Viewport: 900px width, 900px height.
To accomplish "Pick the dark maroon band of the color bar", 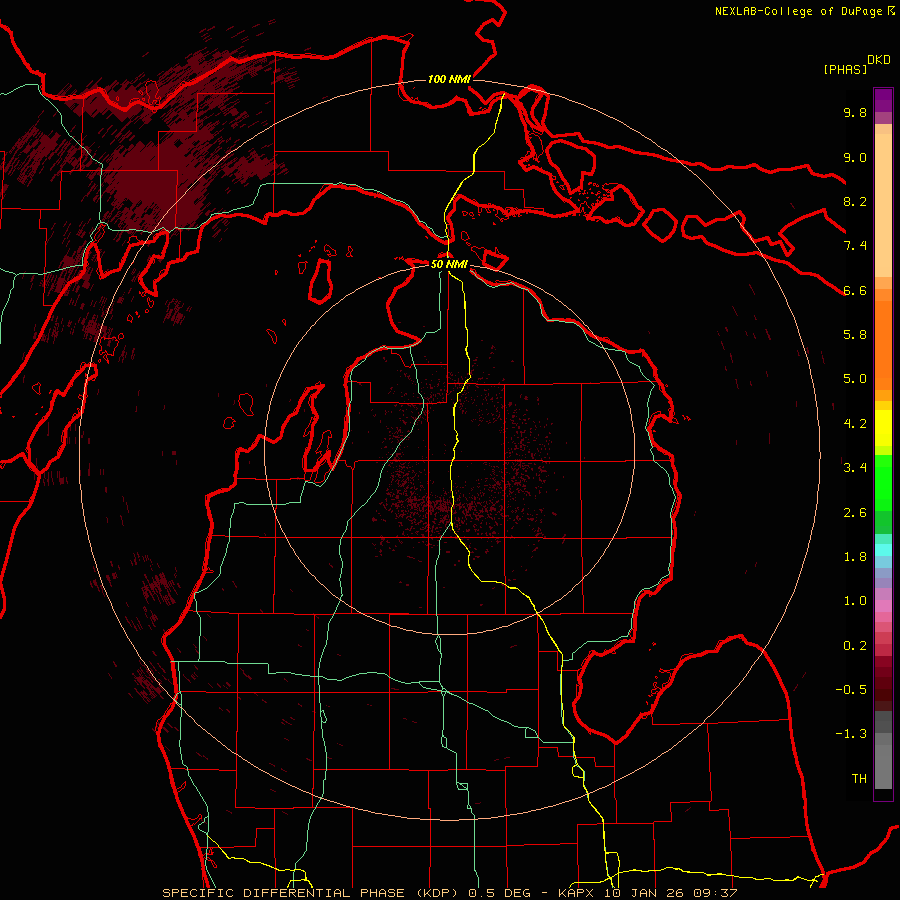I will tap(883, 683).
